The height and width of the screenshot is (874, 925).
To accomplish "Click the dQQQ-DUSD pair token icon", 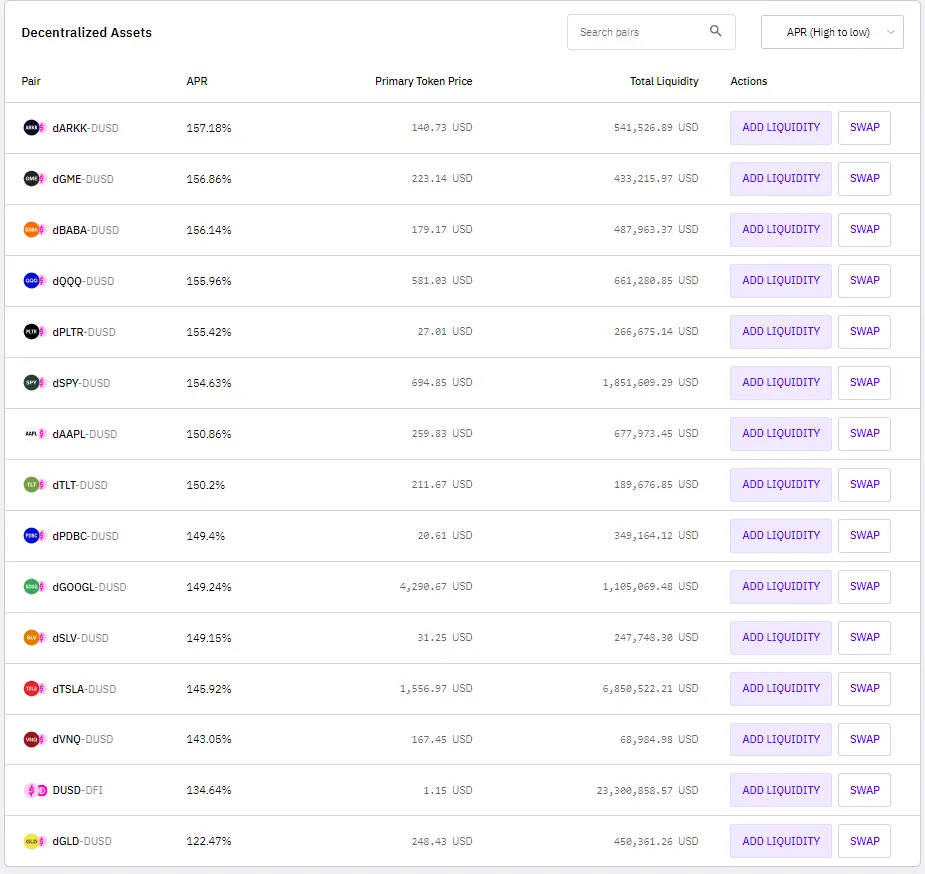I will pyautogui.click(x=35, y=281).
